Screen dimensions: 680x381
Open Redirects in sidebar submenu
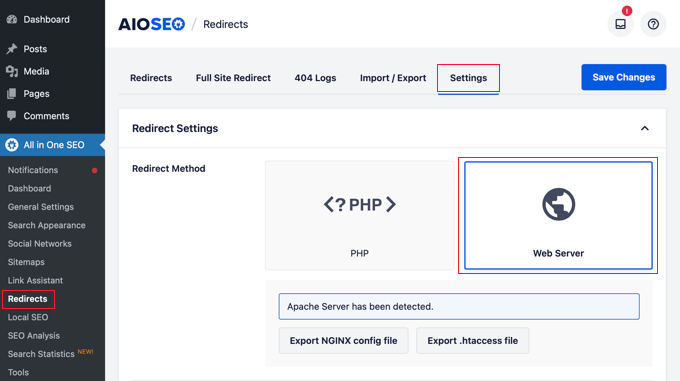27,299
